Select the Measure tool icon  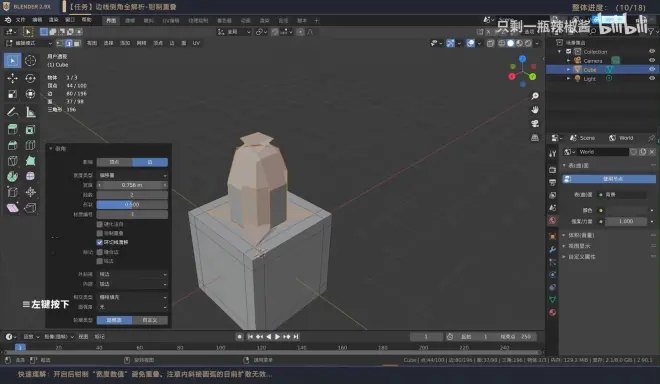pyautogui.click(x=30, y=112)
